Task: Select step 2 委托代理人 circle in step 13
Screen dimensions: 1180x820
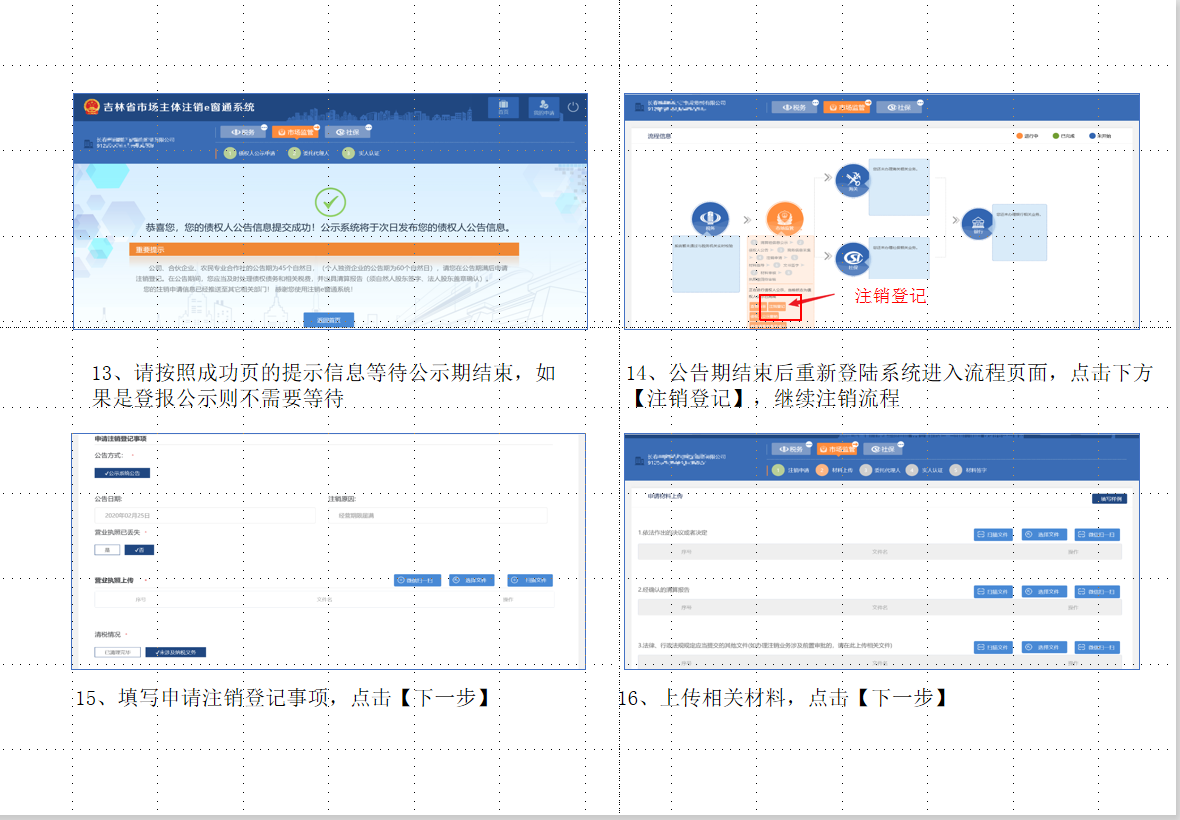Action: tap(294, 153)
